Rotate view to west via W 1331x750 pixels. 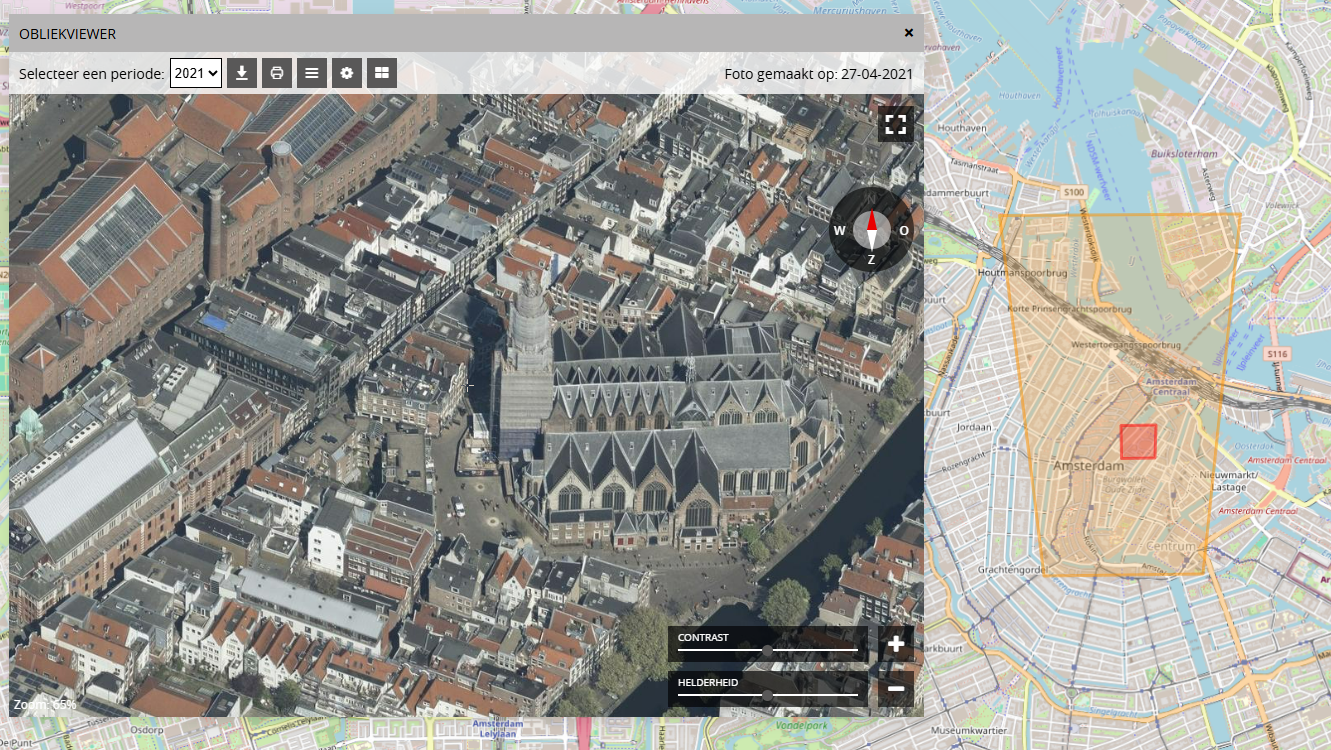point(840,231)
